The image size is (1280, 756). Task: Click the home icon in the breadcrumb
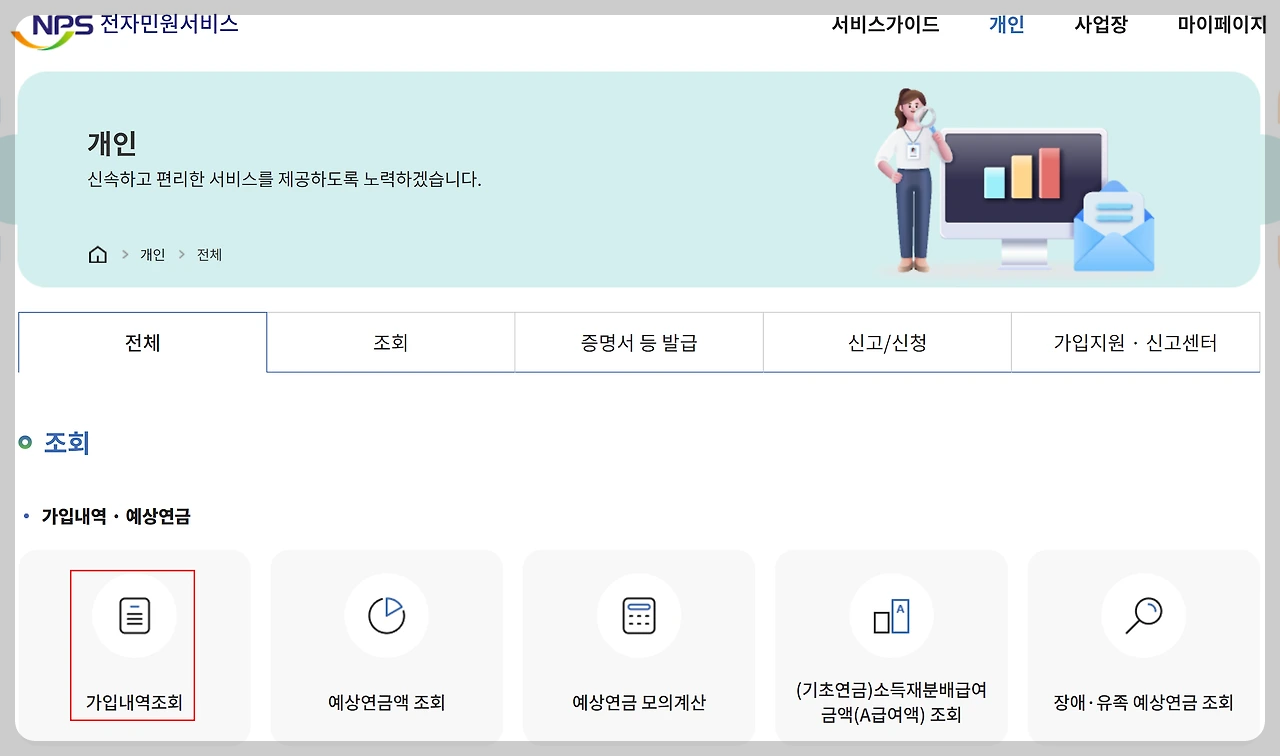[97, 254]
